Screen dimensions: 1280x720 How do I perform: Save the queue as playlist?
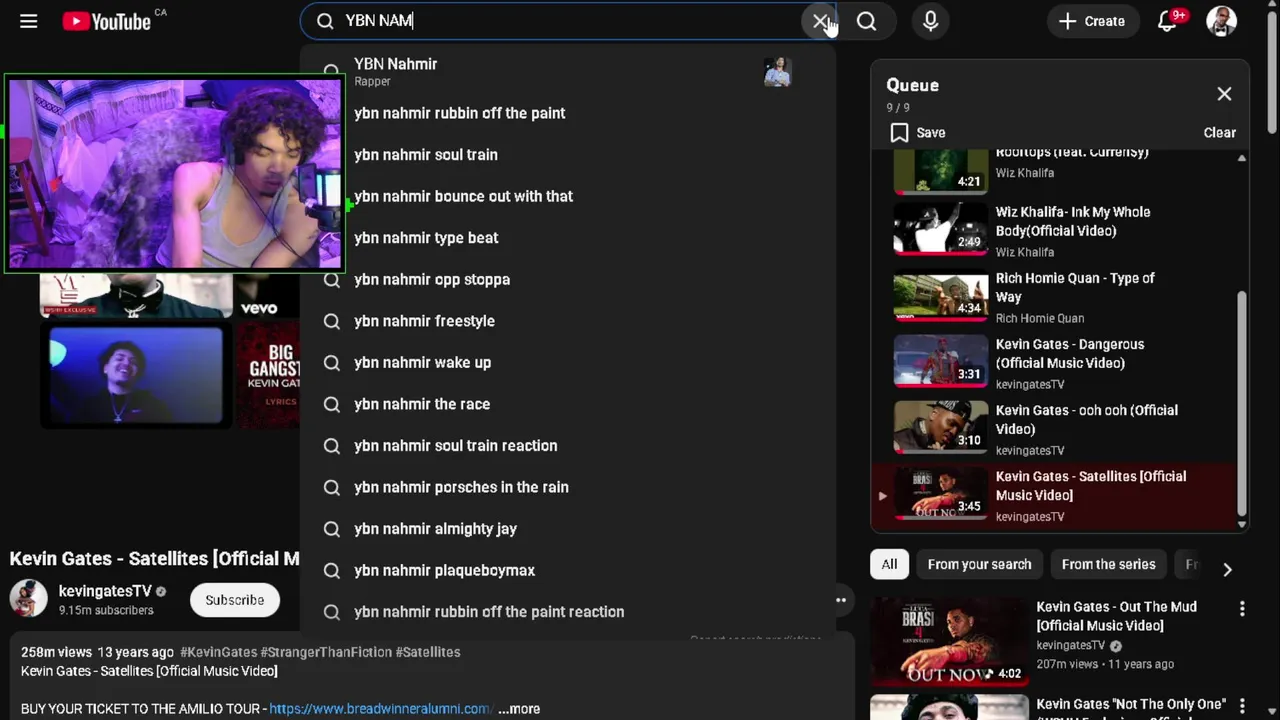pyautogui.click(x=917, y=133)
